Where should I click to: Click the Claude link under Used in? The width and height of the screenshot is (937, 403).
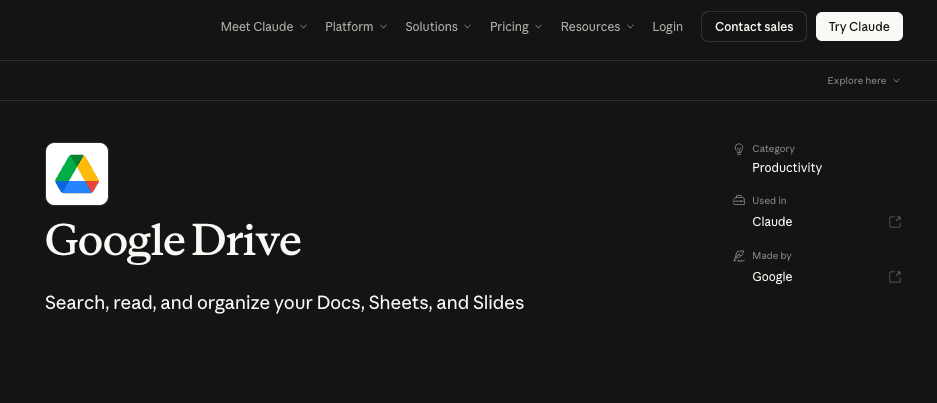772,222
